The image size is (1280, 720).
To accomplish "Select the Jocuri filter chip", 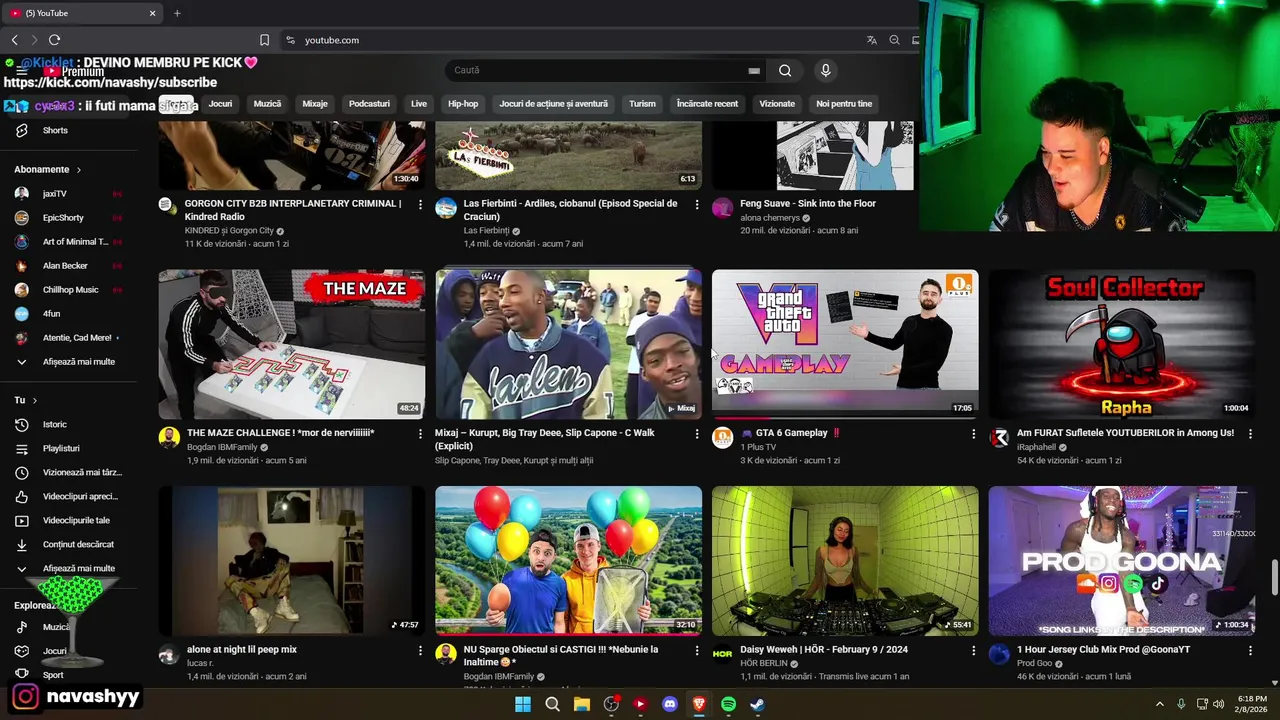I will tap(220, 104).
